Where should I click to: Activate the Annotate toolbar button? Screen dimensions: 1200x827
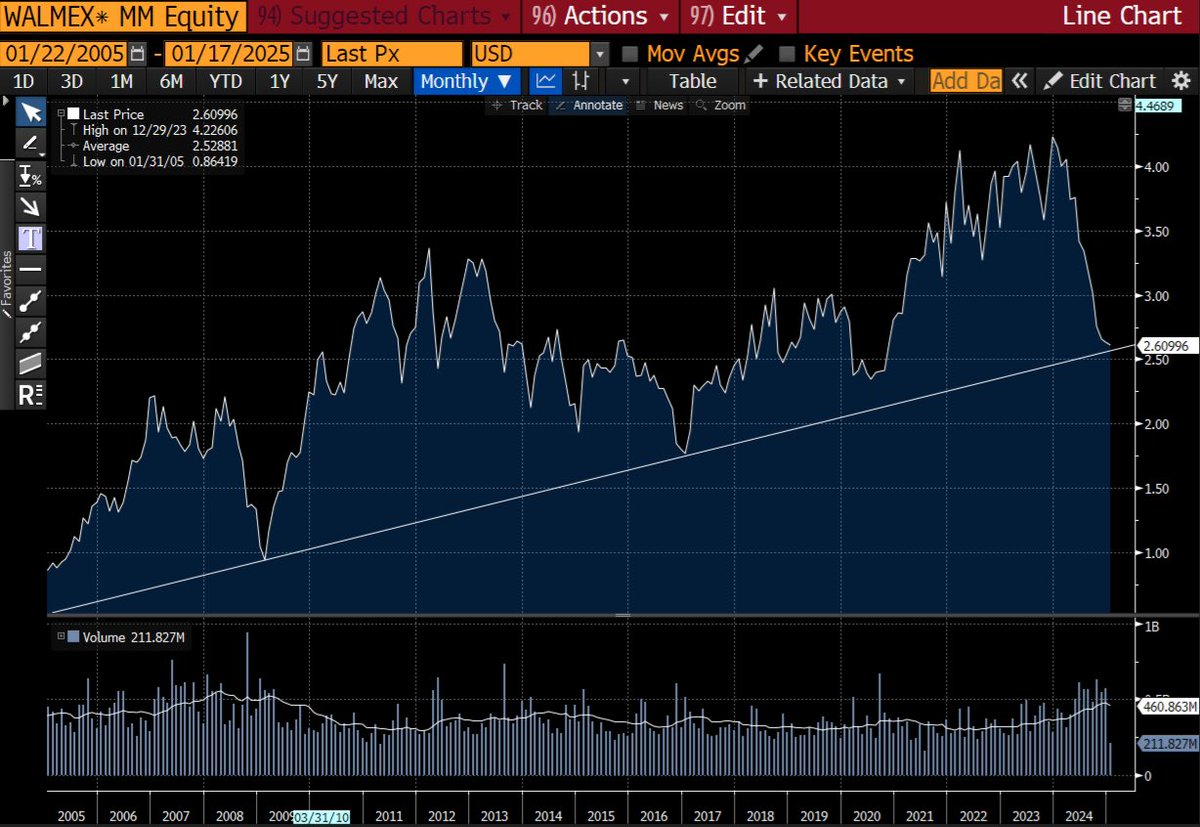[x=590, y=105]
